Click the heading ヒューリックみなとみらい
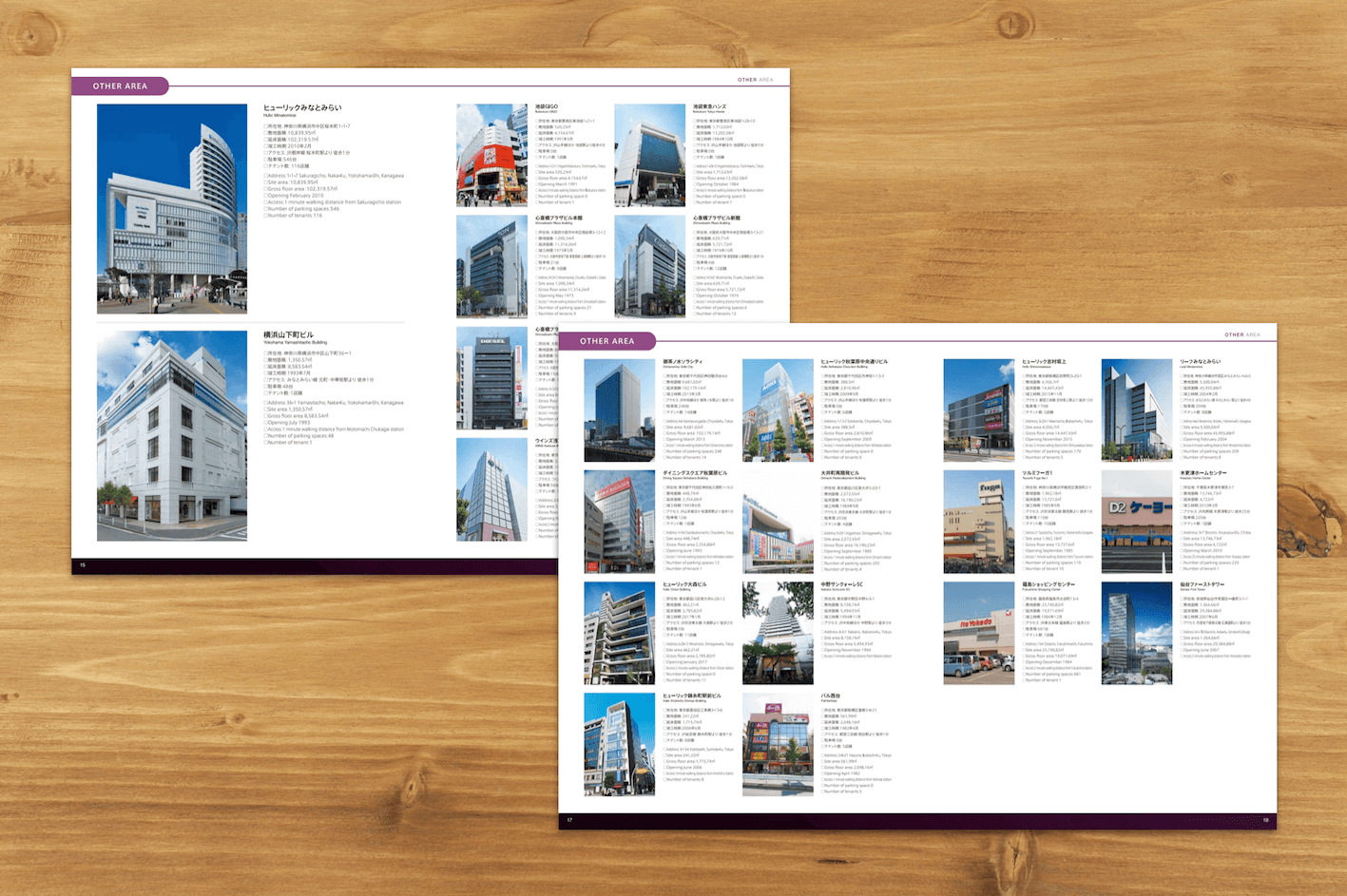 tap(302, 108)
